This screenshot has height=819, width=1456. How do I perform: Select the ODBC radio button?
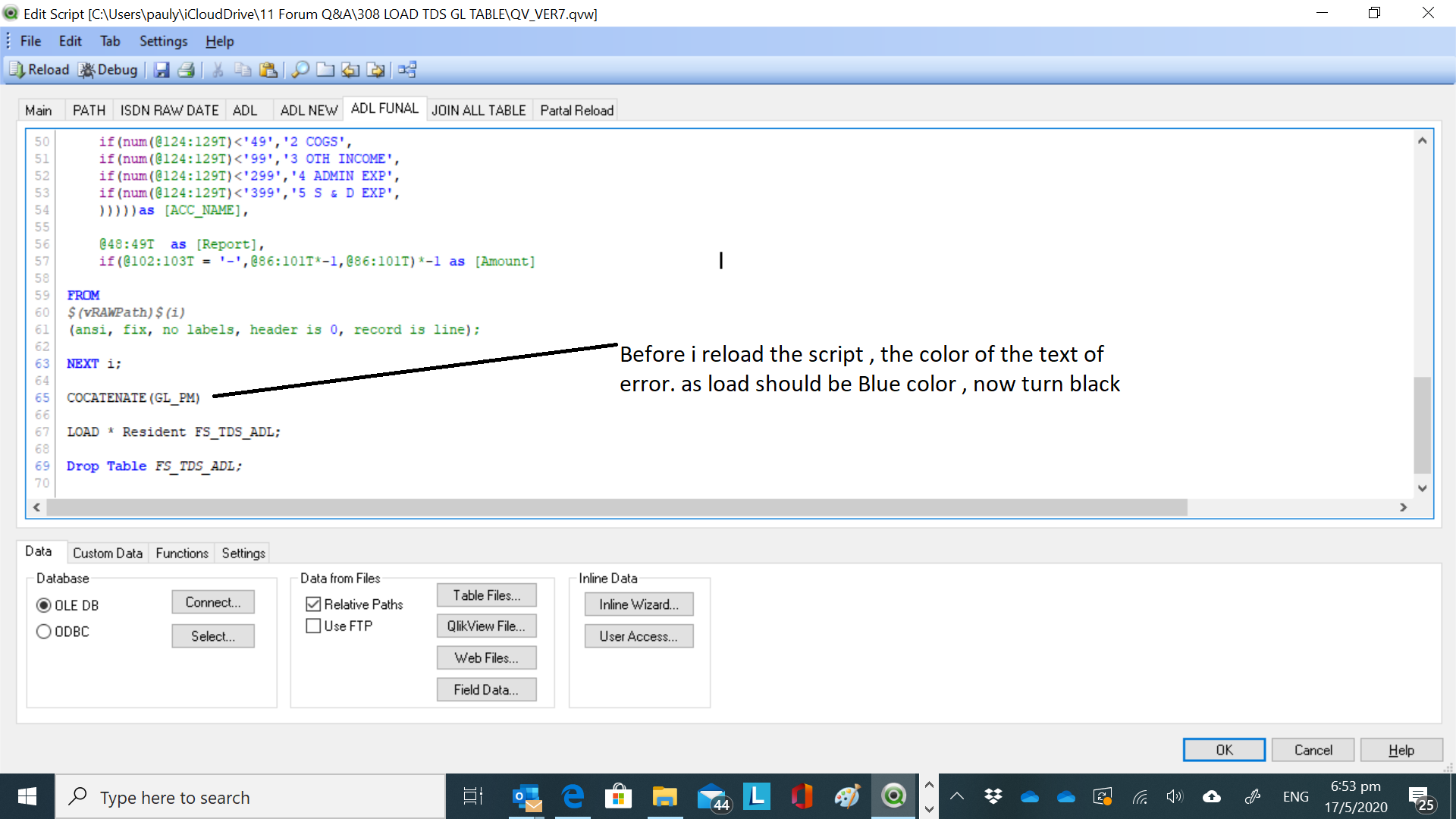tap(44, 632)
